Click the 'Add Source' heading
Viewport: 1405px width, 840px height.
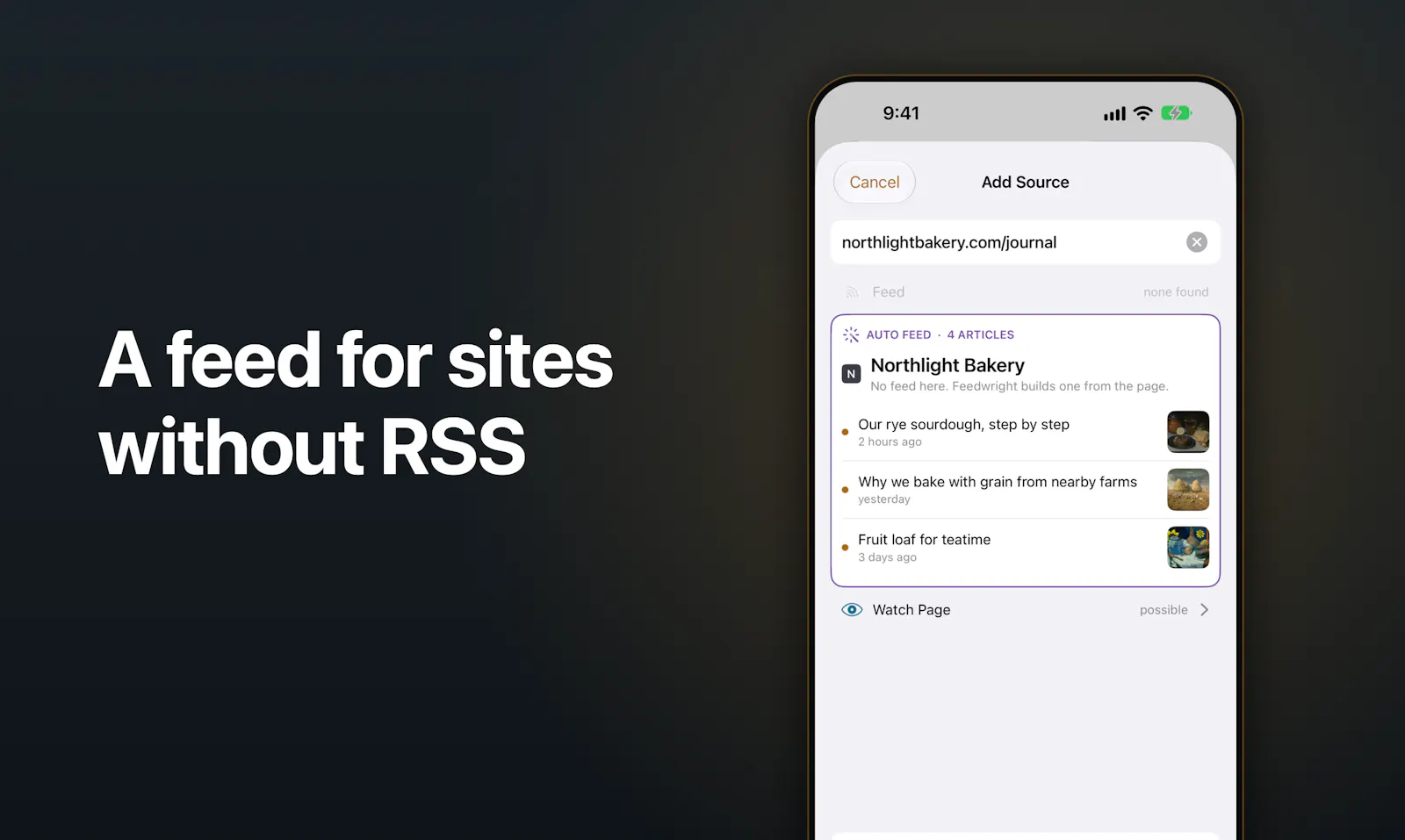pos(1025,183)
